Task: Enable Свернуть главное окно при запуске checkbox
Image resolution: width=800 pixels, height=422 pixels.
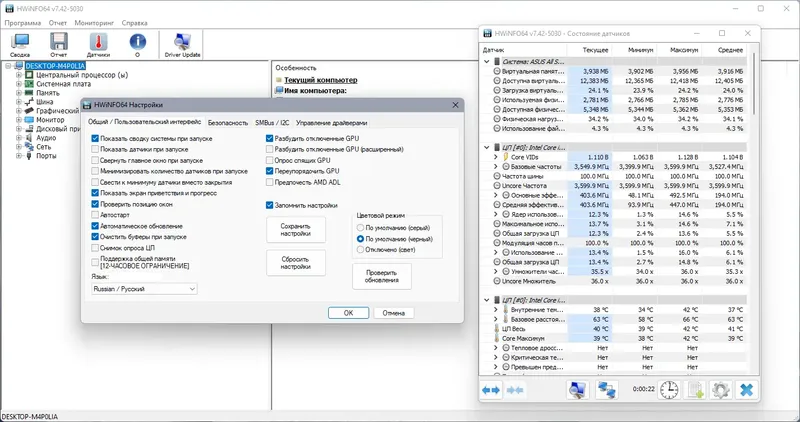Action: coord(95,160)
